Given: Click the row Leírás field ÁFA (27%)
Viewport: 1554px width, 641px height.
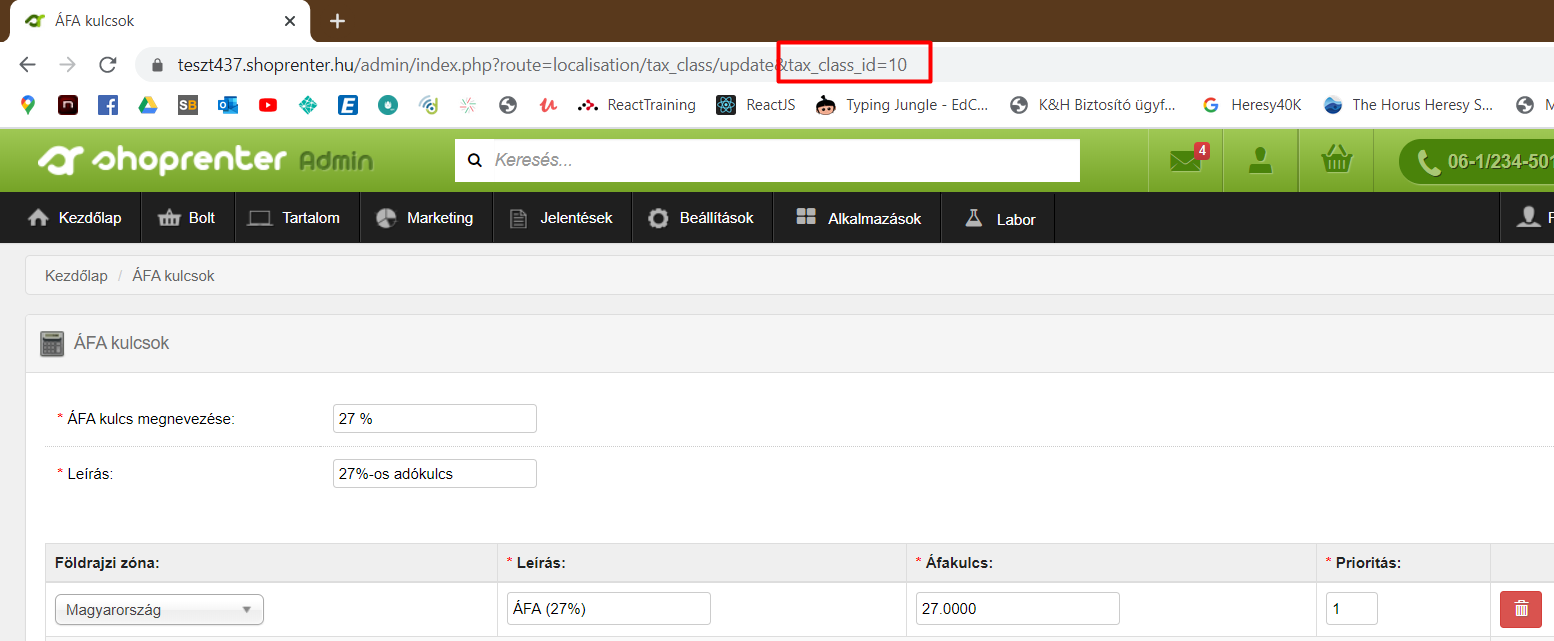Looking at the screenshot, I should point(609,608).
